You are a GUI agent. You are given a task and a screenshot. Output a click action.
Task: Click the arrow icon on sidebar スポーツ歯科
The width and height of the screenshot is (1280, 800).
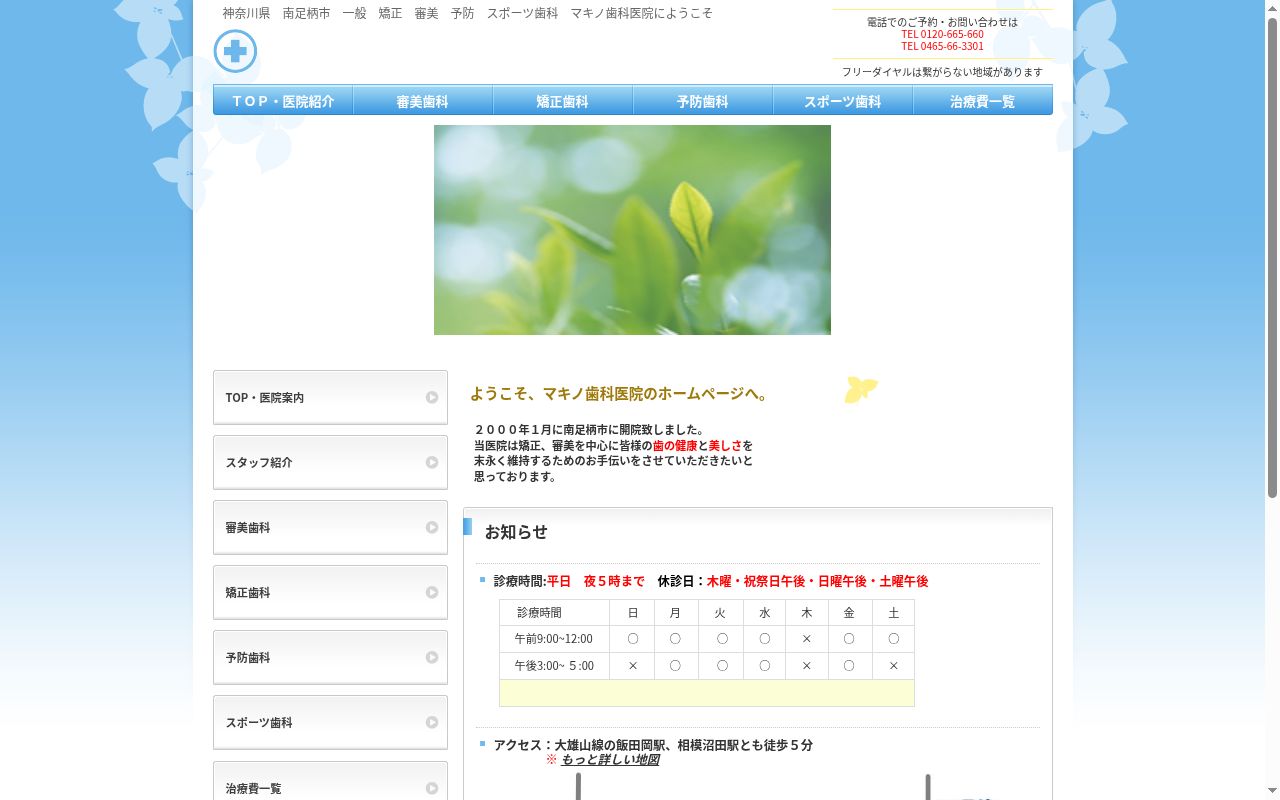pyautogui.click(x=432, y=722)
